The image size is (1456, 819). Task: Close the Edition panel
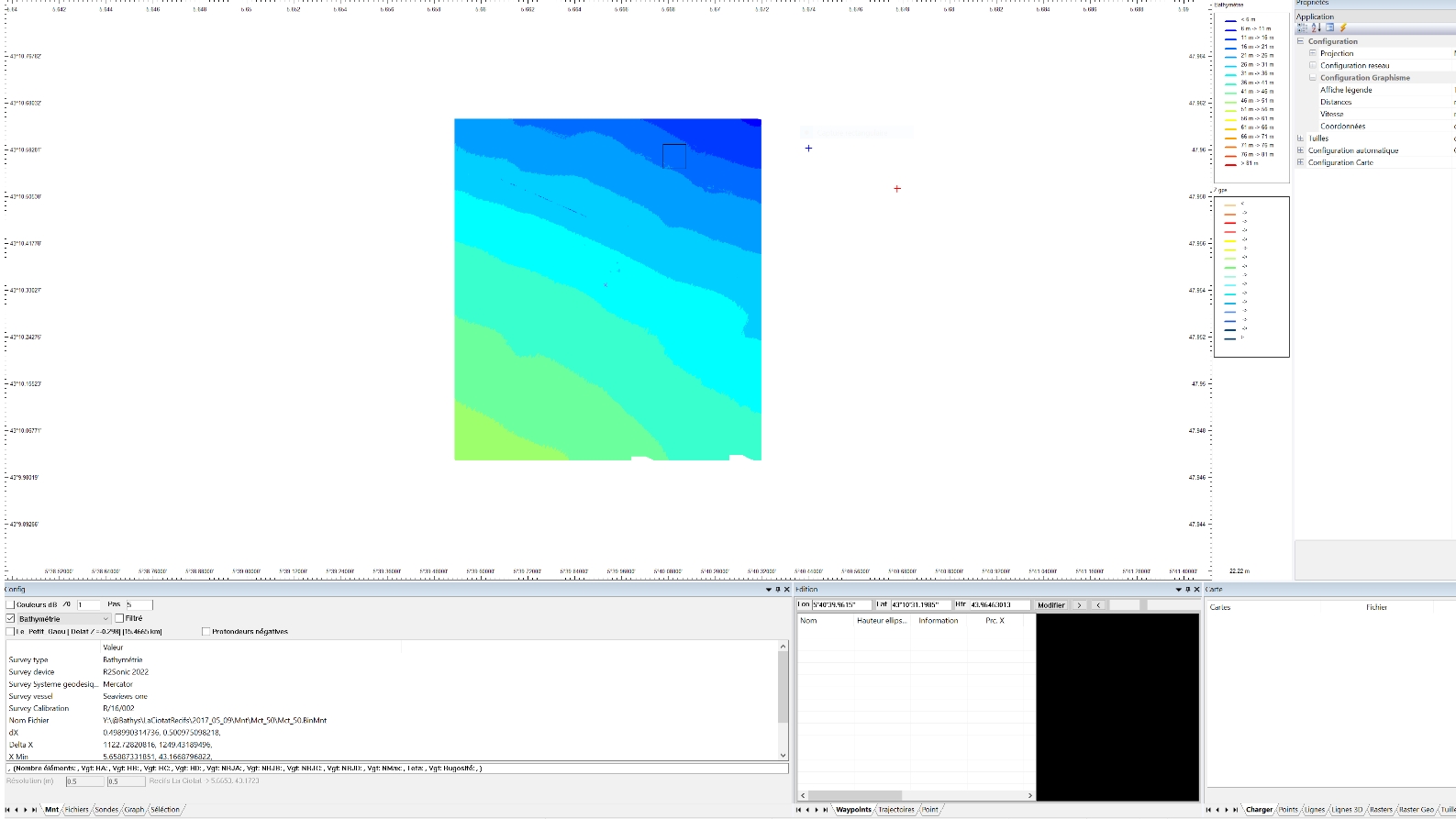tap(1196, 590)
